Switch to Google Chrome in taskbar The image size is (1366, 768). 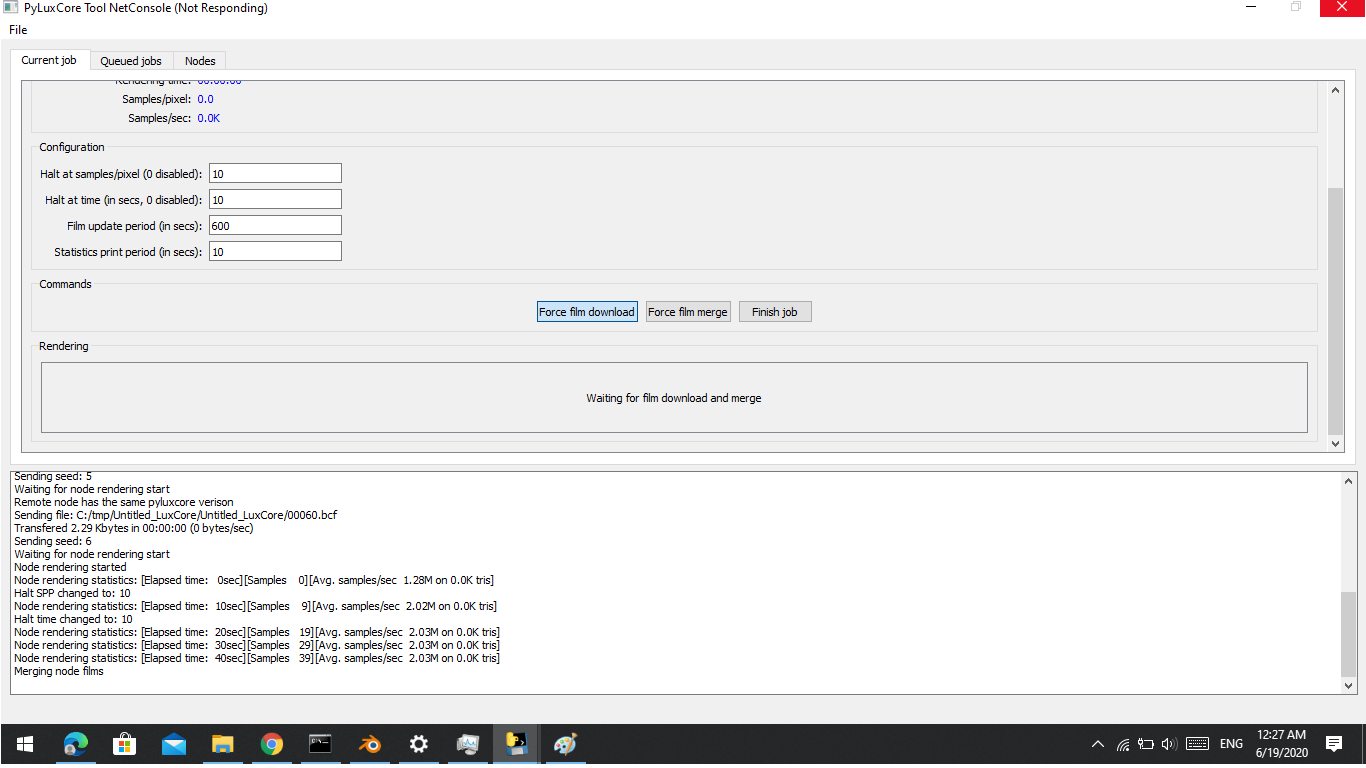point(271,744)
